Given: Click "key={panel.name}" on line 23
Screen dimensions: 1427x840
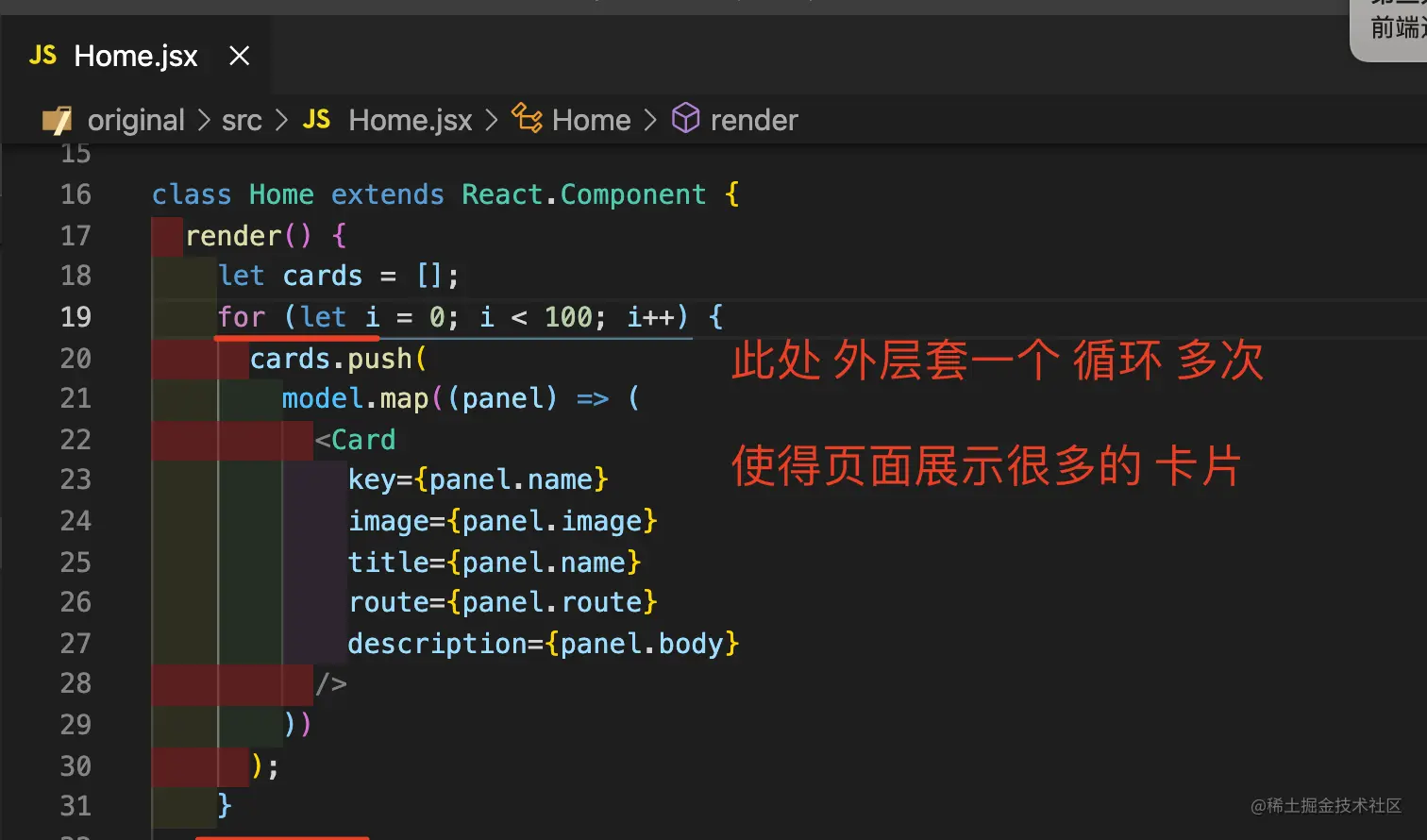Looking at the screenshot, I should pos(478,479).
